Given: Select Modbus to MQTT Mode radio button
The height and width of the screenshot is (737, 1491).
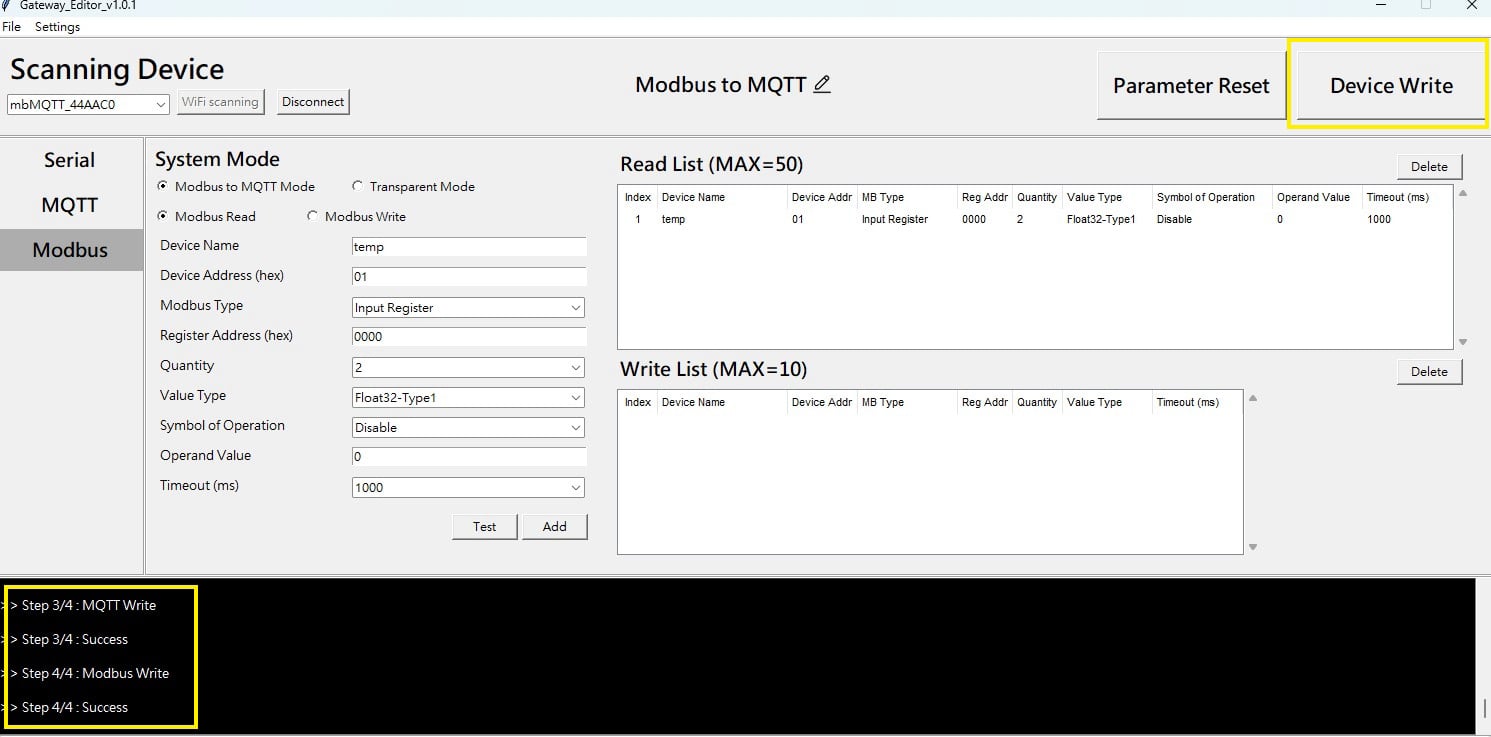Looking at the screenshot, I should coord(164,187).
